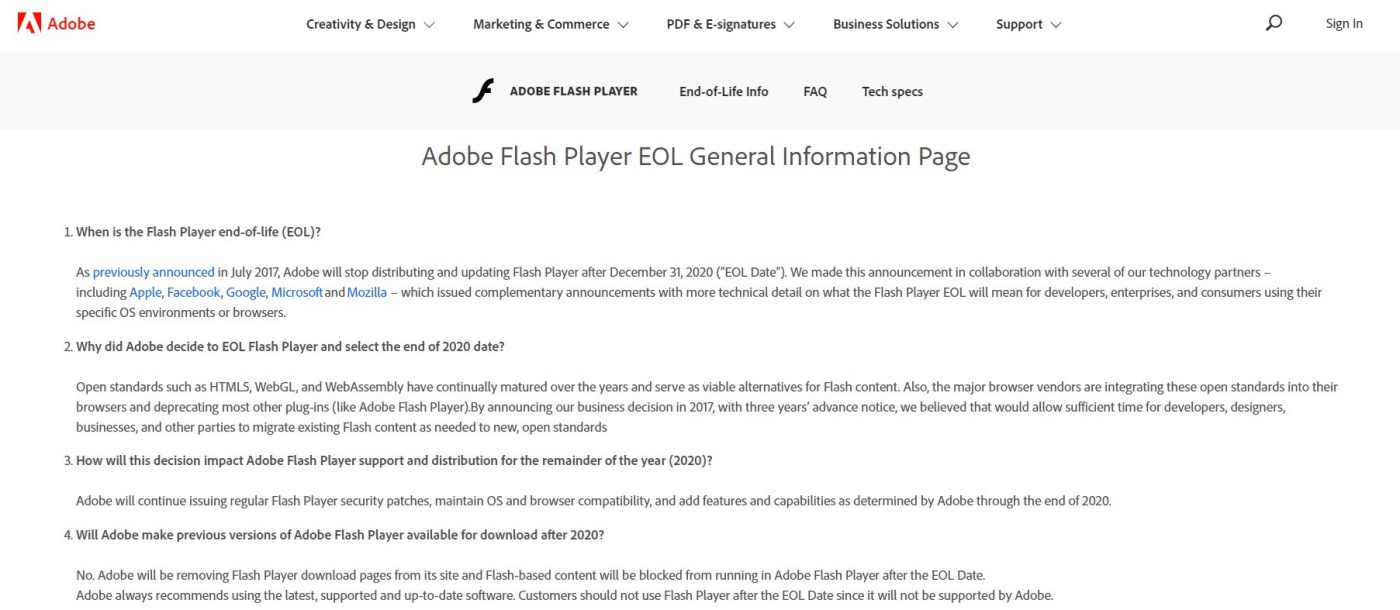The width and height of the screenshot is (1400, 610).
Task: Click the ADOBE FLASH PLAYER title text
Action: point(573,91)
